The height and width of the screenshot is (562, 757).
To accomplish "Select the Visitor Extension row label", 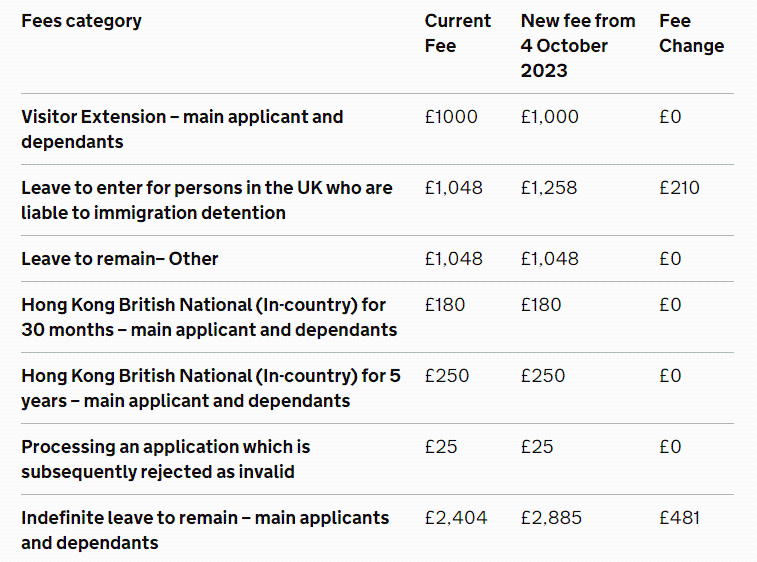I will click(x=181, y=129).
